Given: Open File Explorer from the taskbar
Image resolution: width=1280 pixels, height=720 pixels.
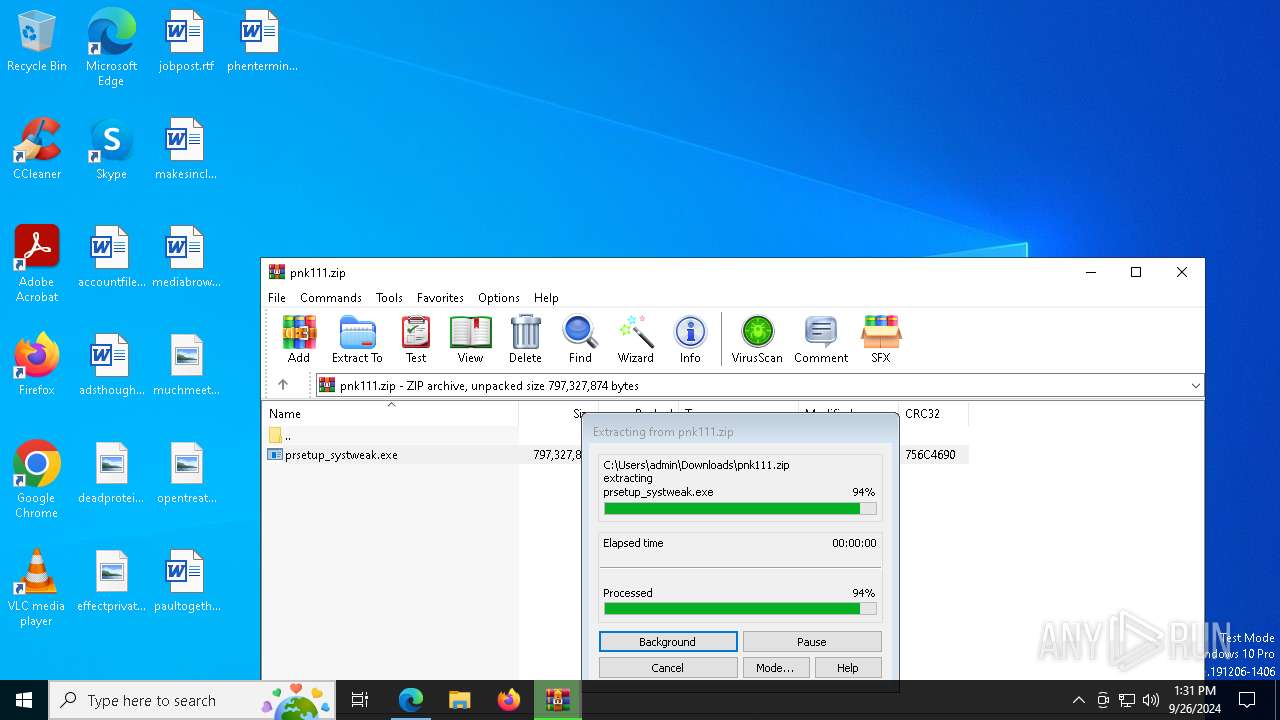Looking at the screenshot, I should point(459,700).
